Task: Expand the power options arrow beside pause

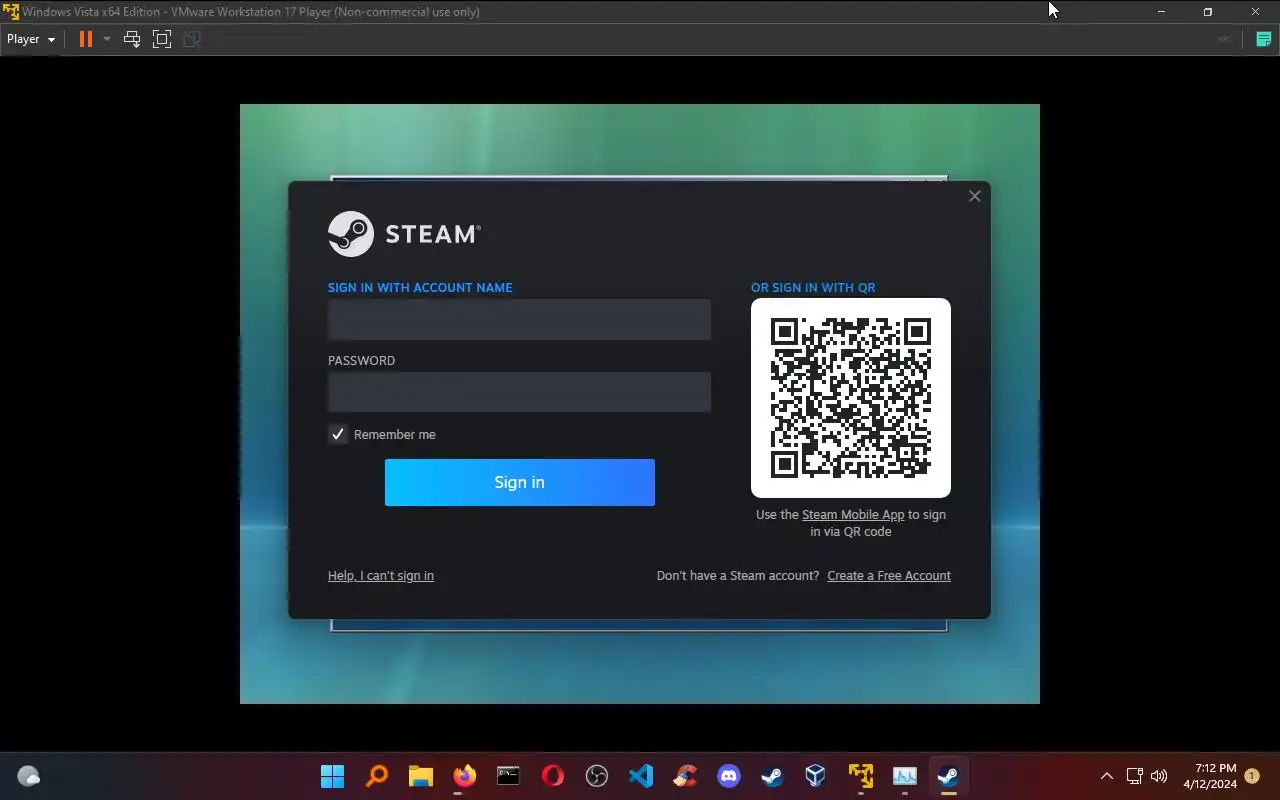Action: (106, 39)
